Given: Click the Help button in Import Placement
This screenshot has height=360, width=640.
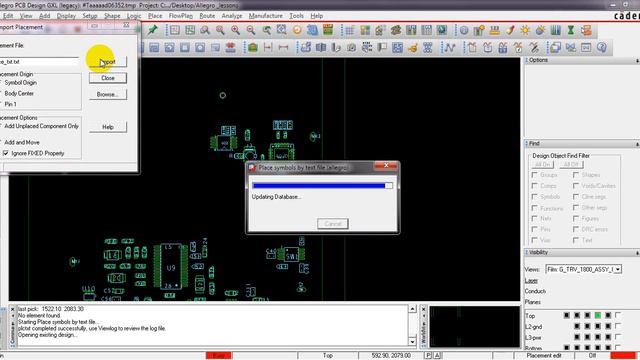Looking at the screenshot, I should coord(108,127).
